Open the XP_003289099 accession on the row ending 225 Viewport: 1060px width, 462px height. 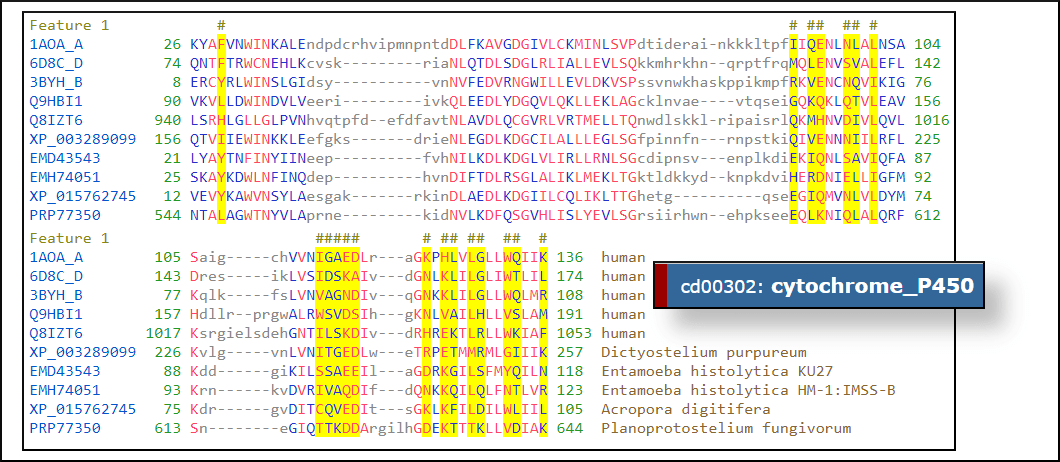coord(83,140)
